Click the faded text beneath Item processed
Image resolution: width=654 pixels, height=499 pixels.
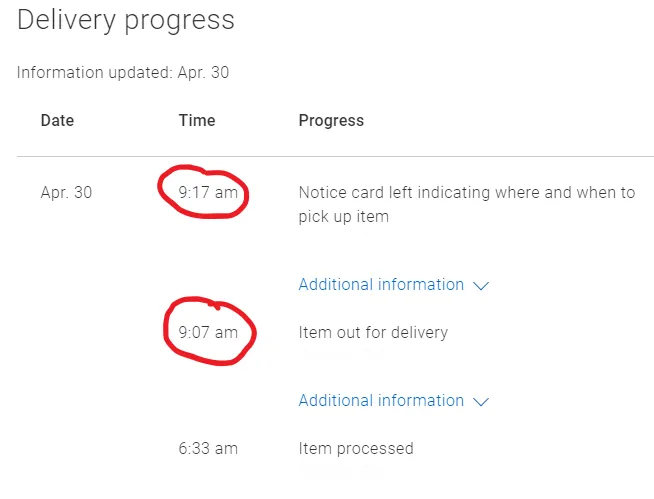(x=340, y=469)
